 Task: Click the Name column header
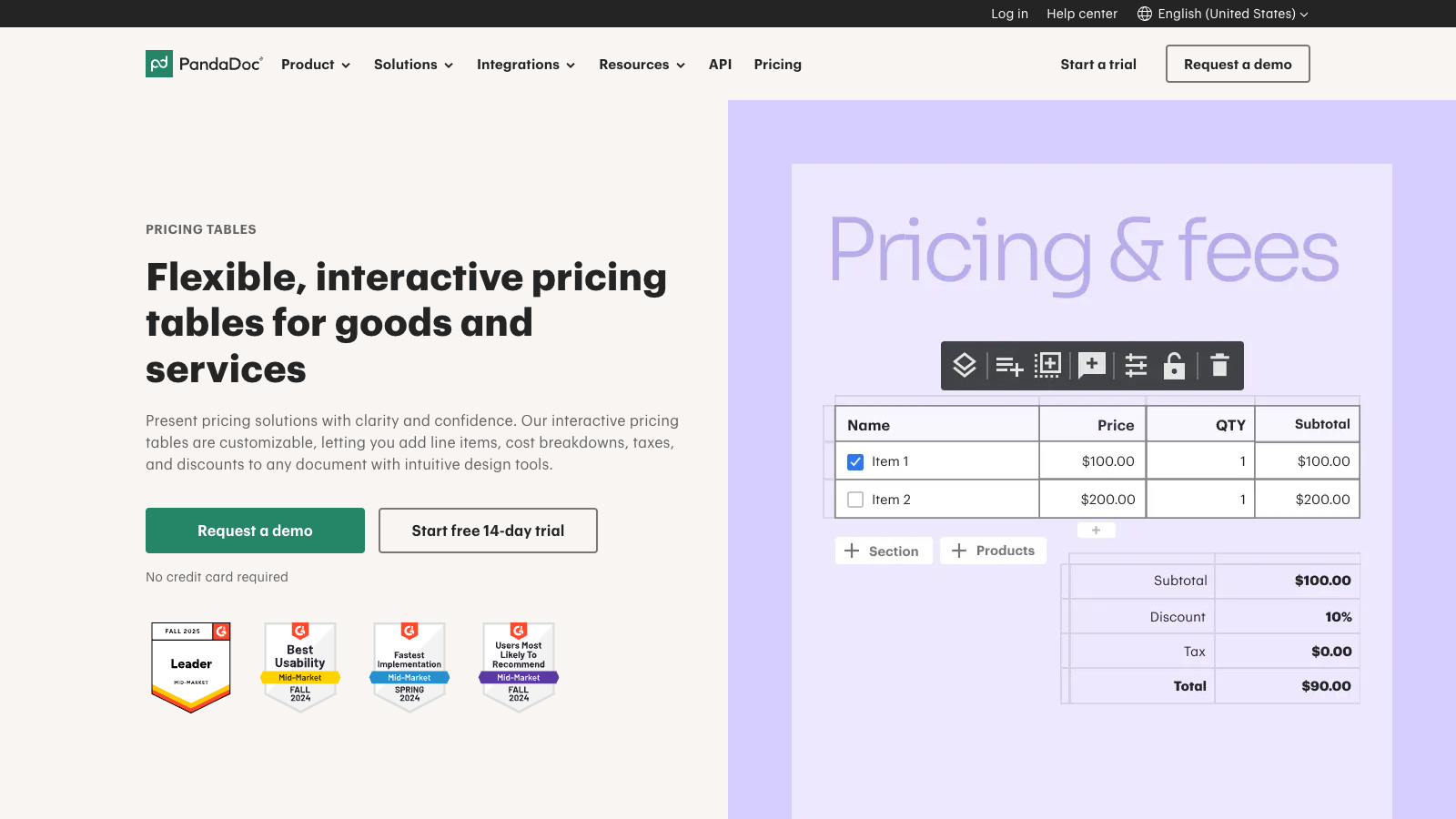tap(937, 425)
